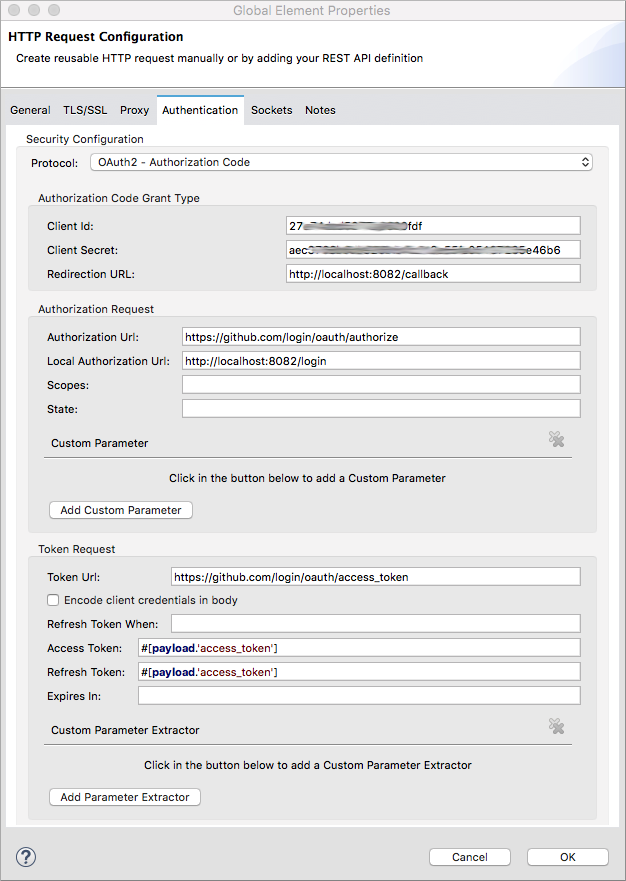This screenshot has width=626, height=881.
Task: Click the Refresh Token When field
Action: [380, 623]
